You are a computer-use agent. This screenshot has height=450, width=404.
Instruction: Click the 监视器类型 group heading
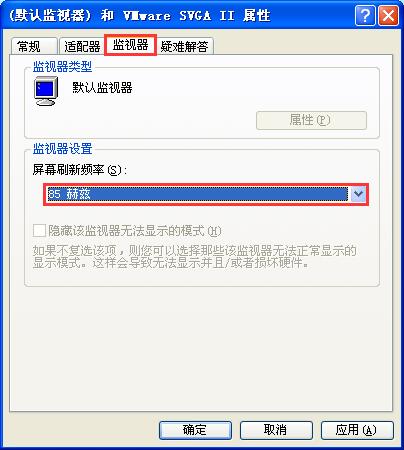click(62, 67)
